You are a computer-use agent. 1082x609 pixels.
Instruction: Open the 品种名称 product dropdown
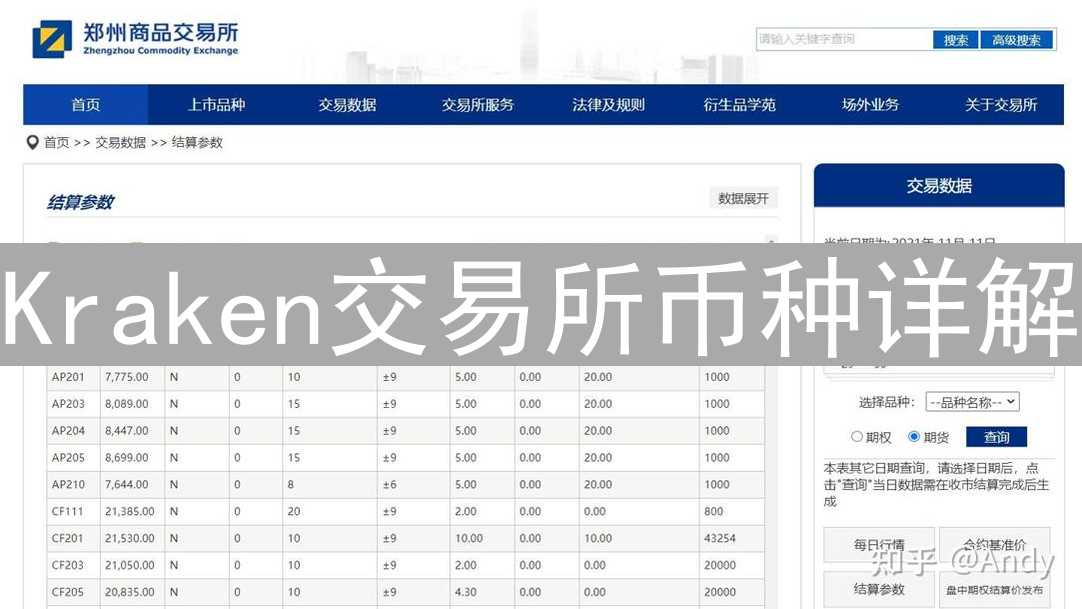(x=972, y=402)
